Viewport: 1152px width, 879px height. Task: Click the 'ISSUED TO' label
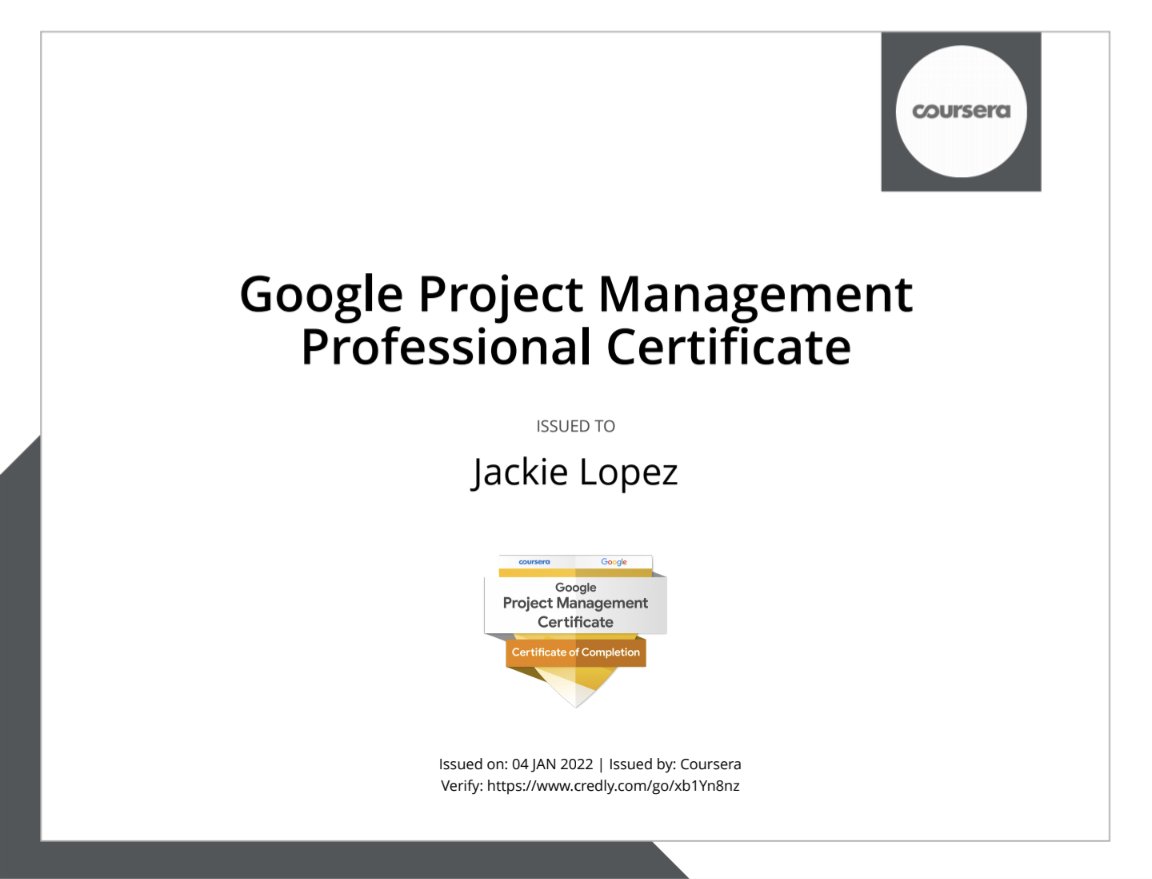575,426
